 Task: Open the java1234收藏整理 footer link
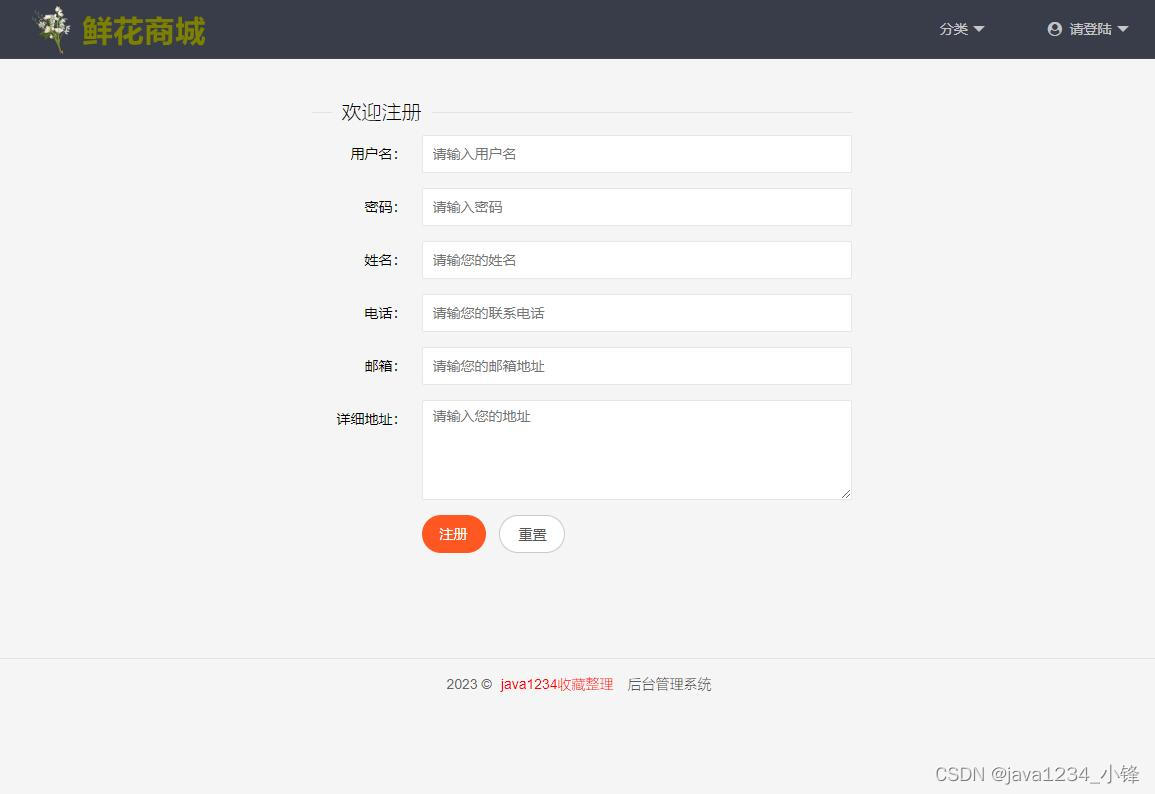pos(556,684)
